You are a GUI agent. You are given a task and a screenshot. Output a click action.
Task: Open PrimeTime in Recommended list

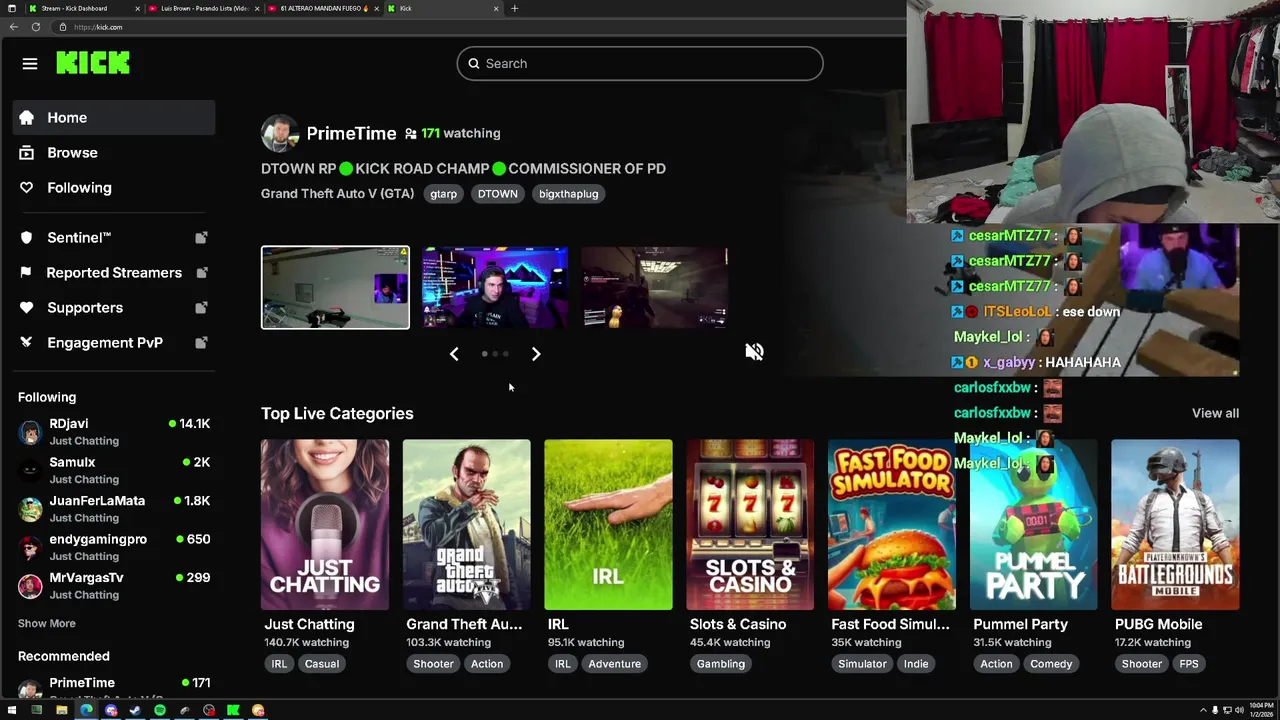coord(114,686)
